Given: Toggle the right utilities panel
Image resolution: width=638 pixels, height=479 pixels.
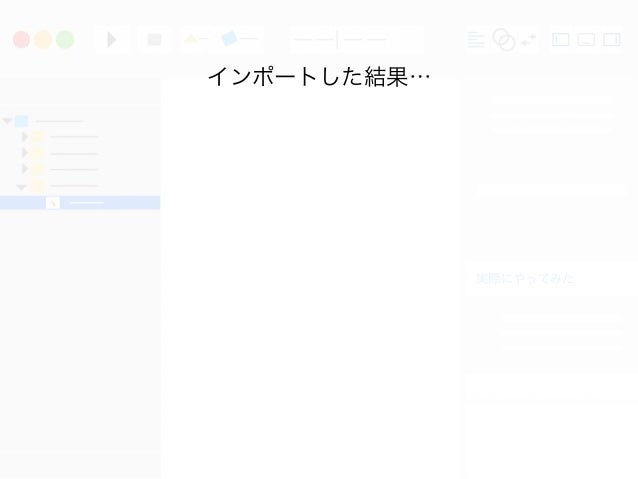Looking at the screenshot, I should [x=612, y=39].
